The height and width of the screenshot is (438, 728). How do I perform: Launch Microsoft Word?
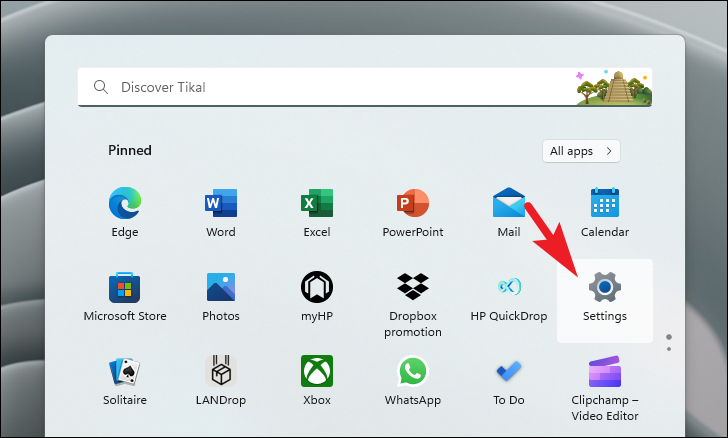pos(221,203)
